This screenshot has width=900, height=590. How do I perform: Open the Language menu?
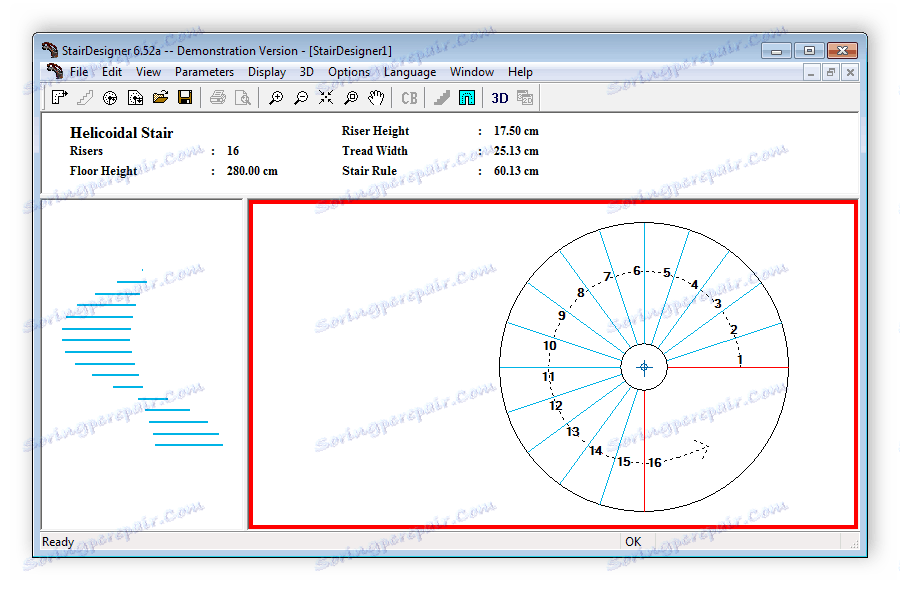410,72
